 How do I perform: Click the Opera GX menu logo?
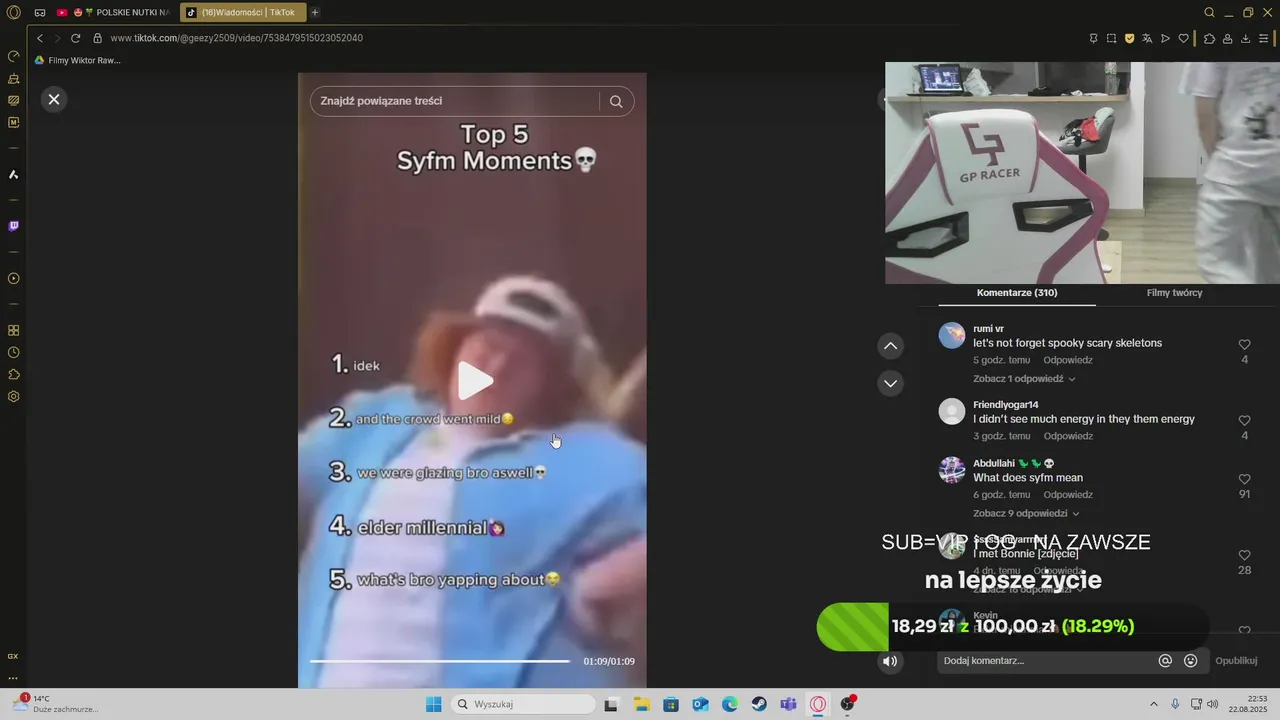pos(14,12)
